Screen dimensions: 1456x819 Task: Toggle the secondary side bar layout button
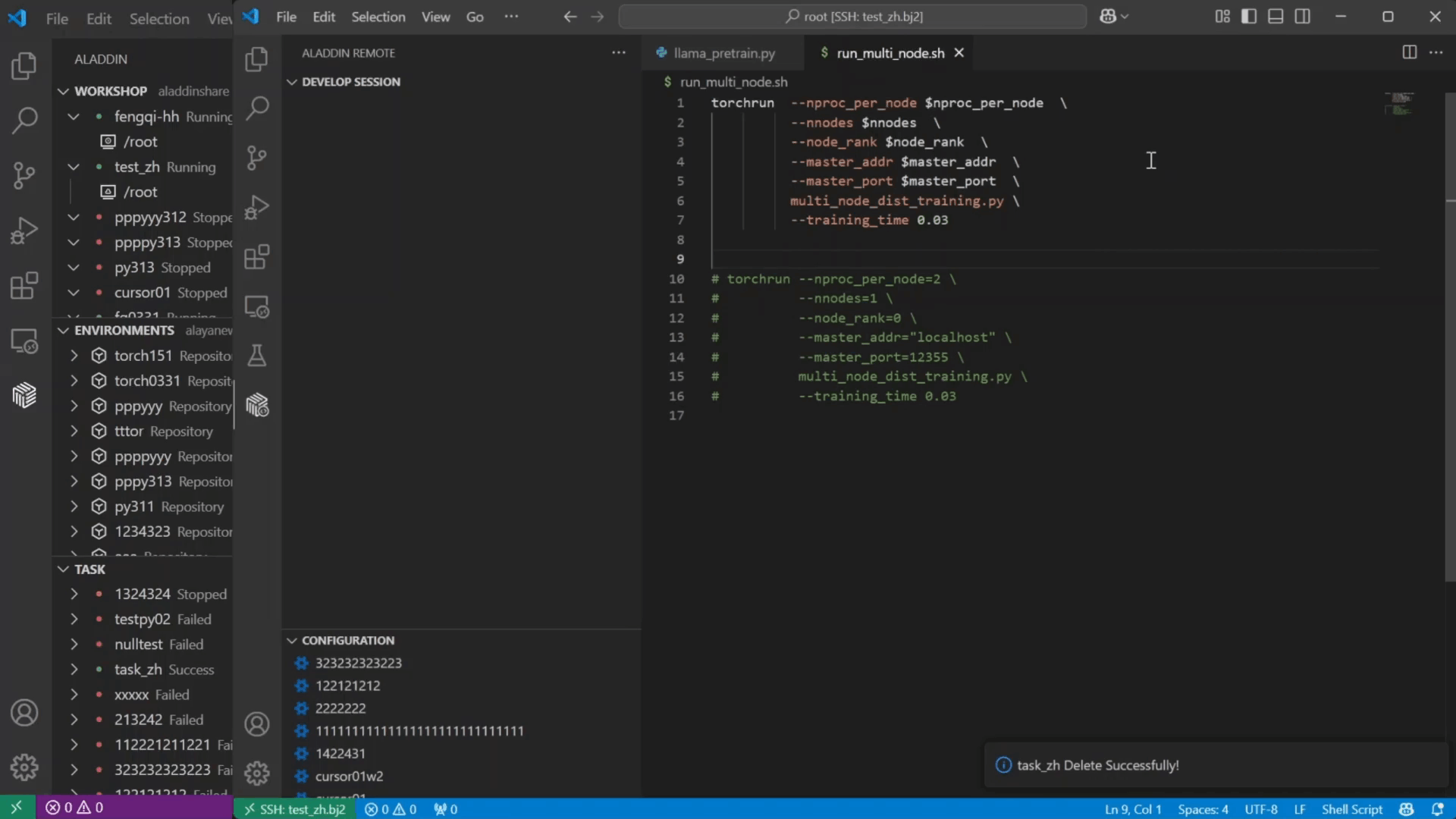click(1303, 17)
